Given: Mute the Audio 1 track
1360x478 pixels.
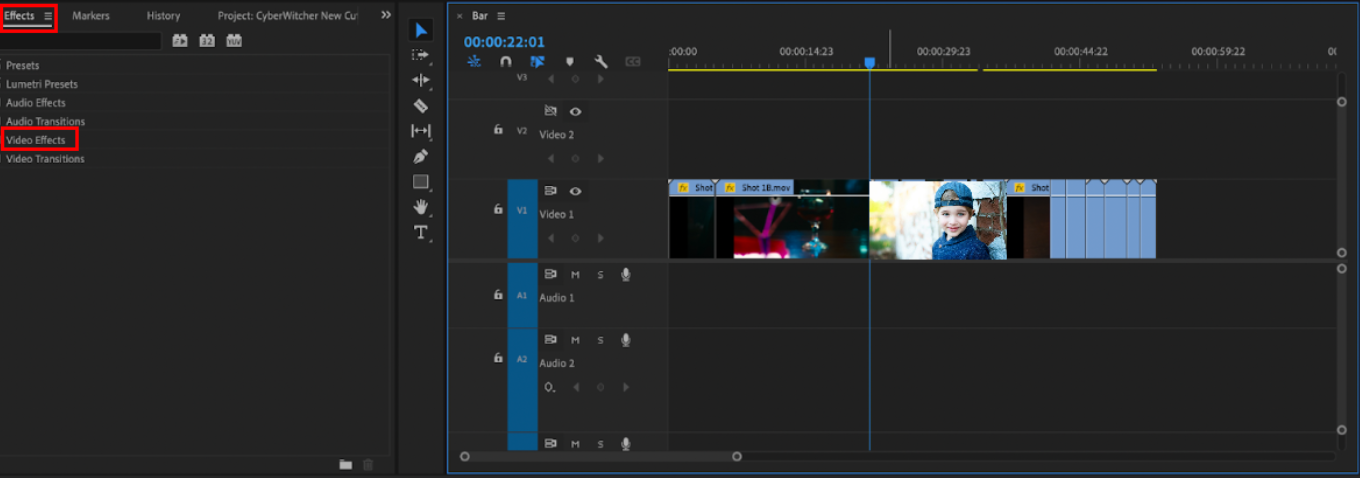Looking at the screenshot, I should [575, 275].
